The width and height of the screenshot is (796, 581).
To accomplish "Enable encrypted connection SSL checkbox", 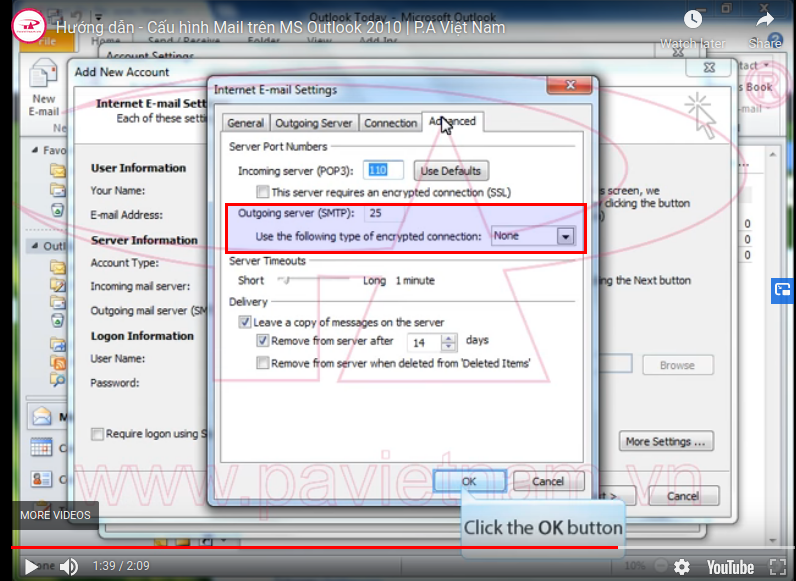I will point(262,192).
